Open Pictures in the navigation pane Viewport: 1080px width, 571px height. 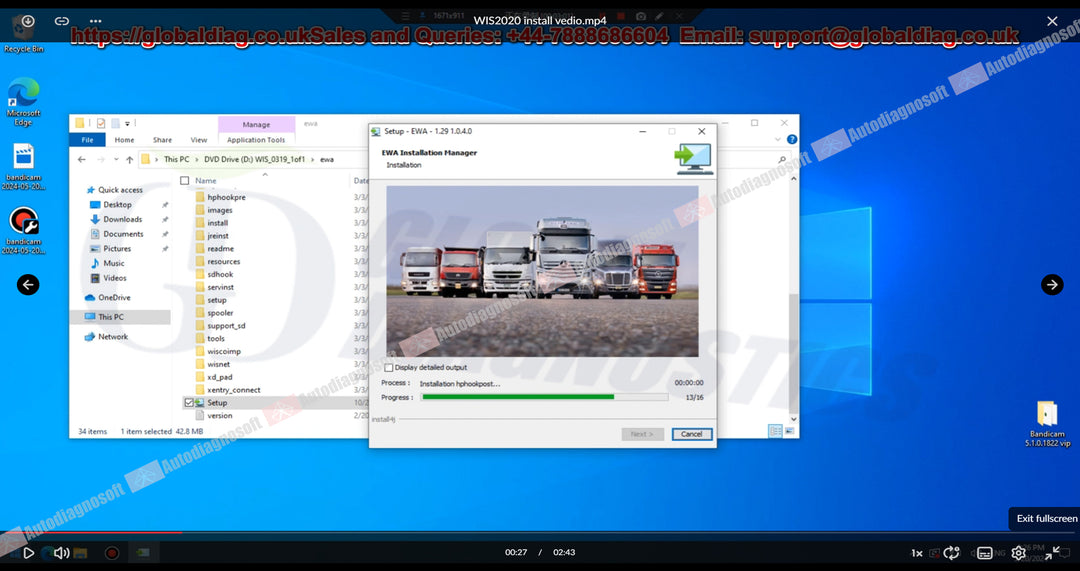(117, 249)
